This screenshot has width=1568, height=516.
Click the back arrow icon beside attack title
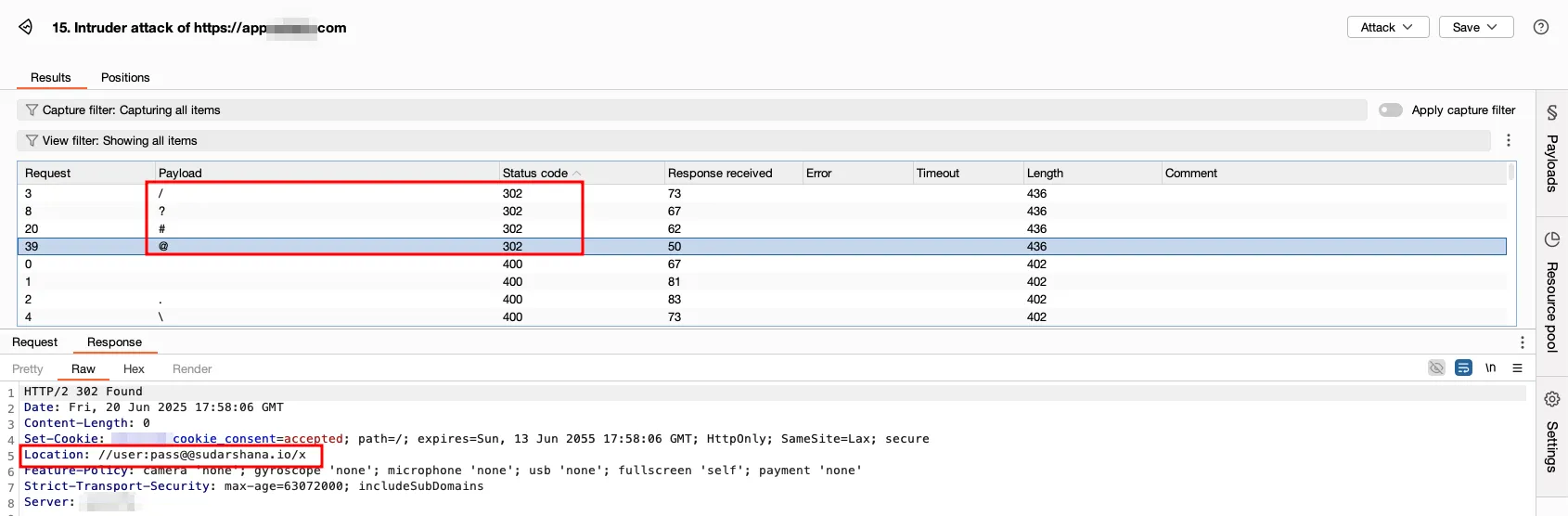pos(26,27)
